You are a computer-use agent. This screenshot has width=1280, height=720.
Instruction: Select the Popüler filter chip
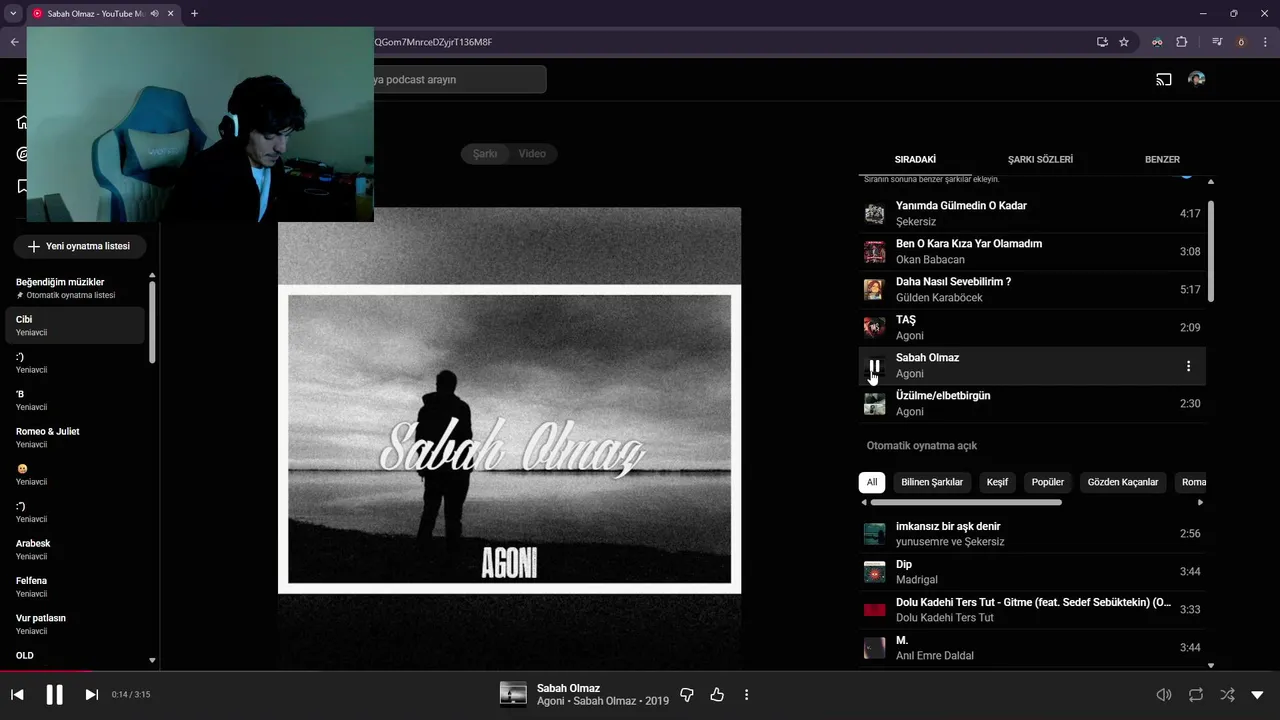(x=1048, y=482)
